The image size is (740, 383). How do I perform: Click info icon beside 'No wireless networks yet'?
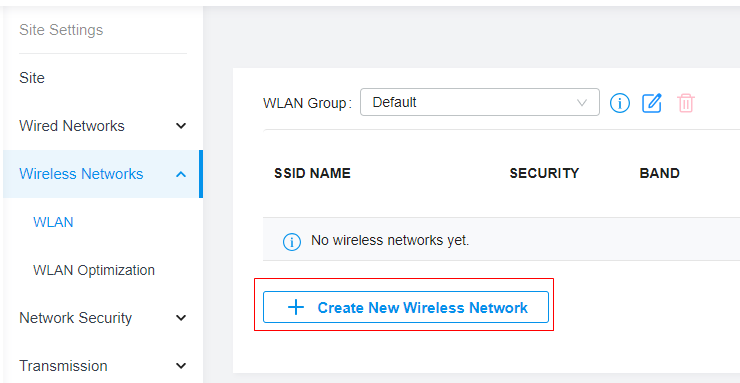point(292,241)
